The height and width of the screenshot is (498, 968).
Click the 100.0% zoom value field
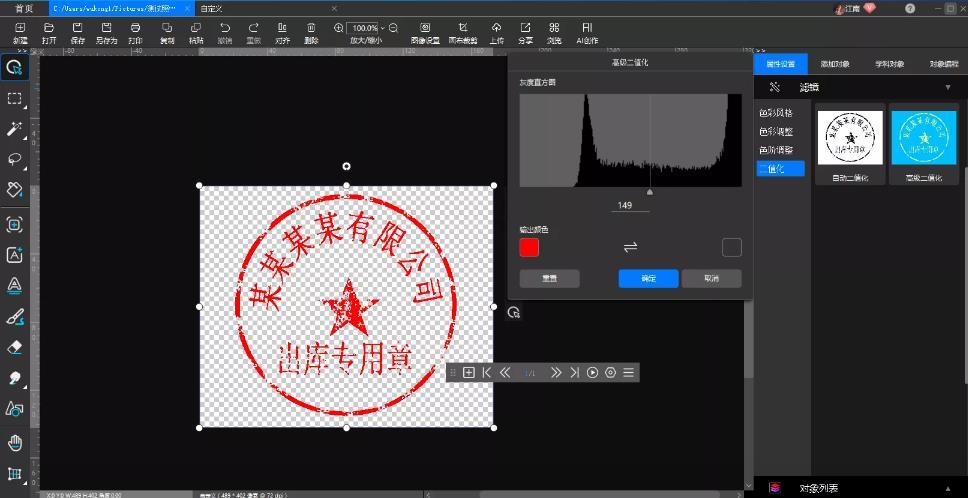(363, 28)
